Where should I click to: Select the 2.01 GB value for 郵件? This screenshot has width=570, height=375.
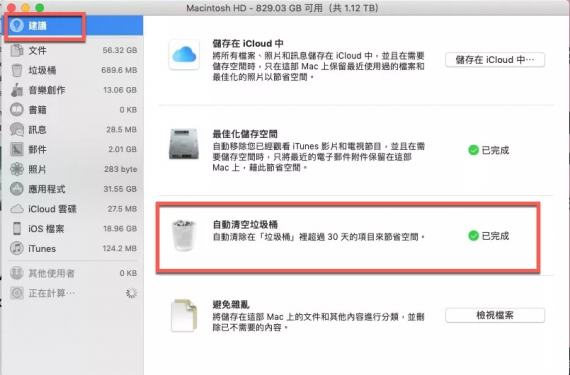[x=123, y=149]
